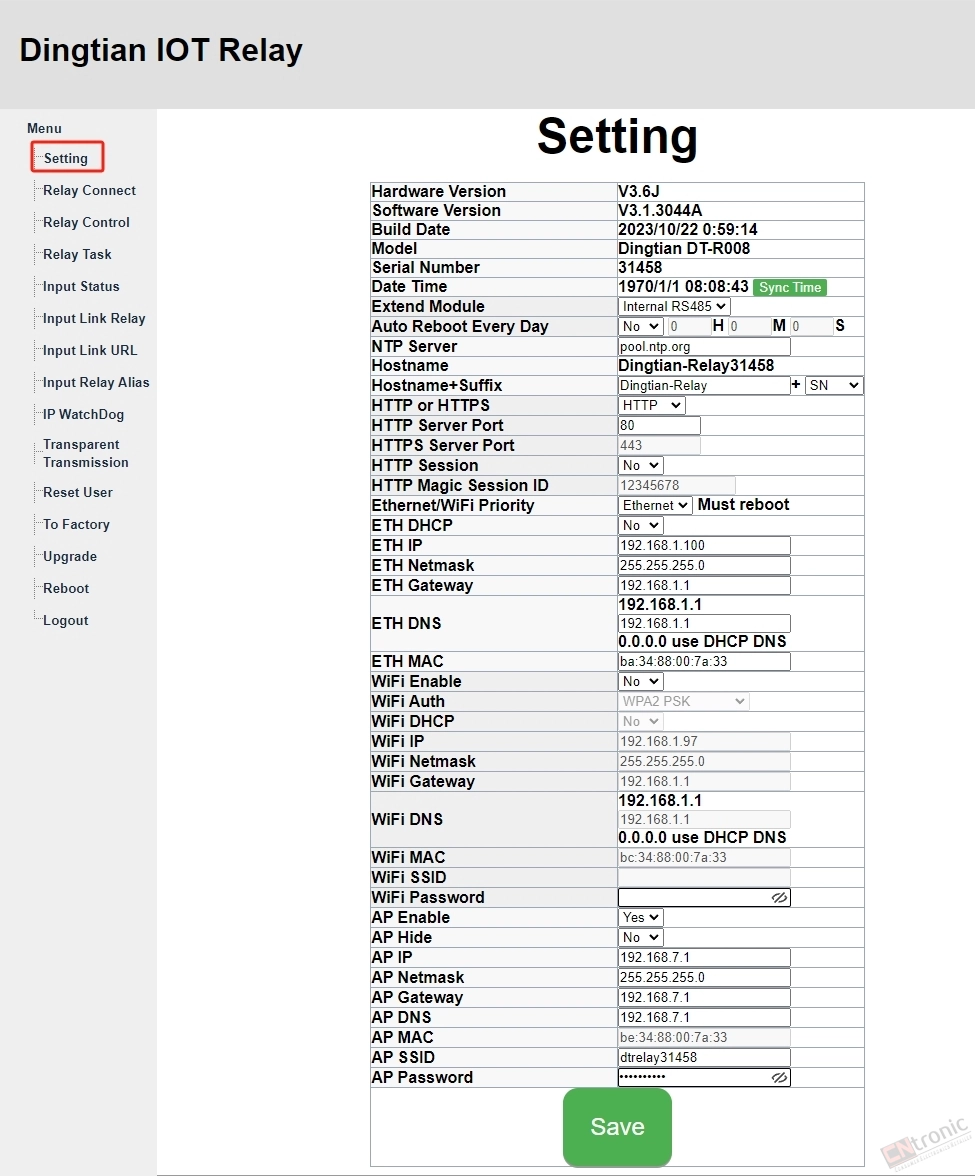Open Input Link URL menu item
This screenshot has width=975, height=1176.
(90, 350)
